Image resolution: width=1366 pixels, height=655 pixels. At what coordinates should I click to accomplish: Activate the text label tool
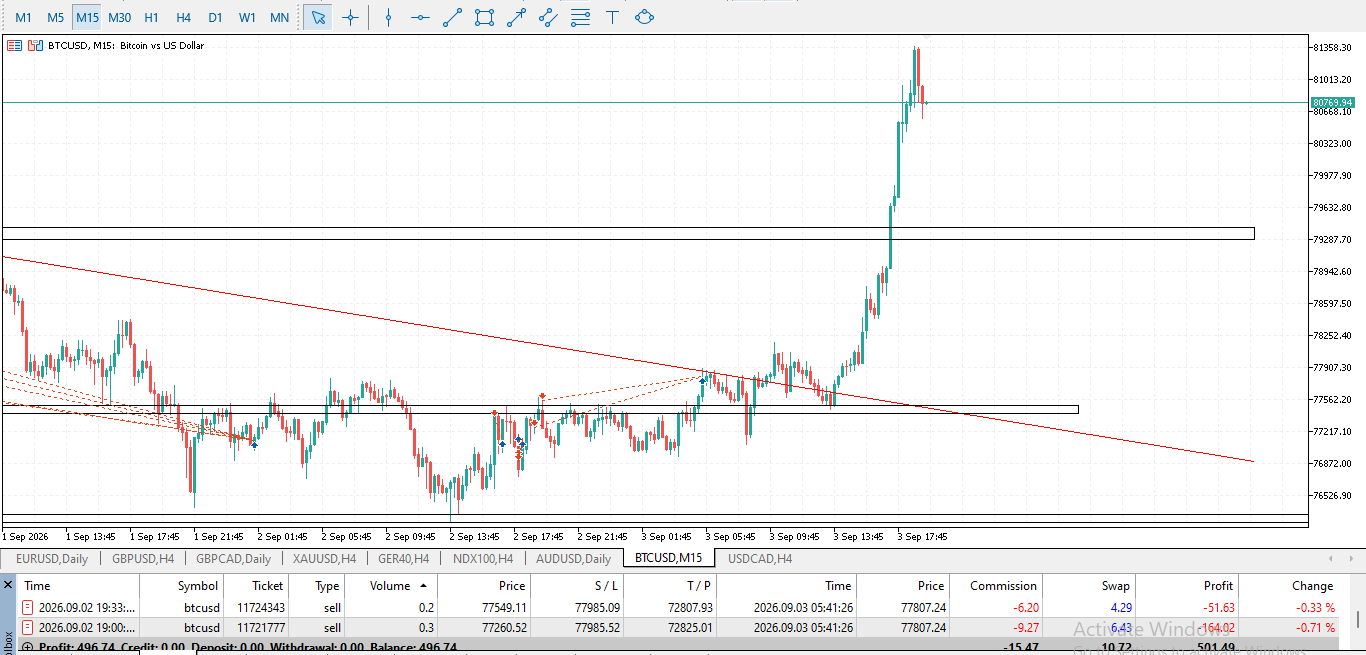(613, 17)
